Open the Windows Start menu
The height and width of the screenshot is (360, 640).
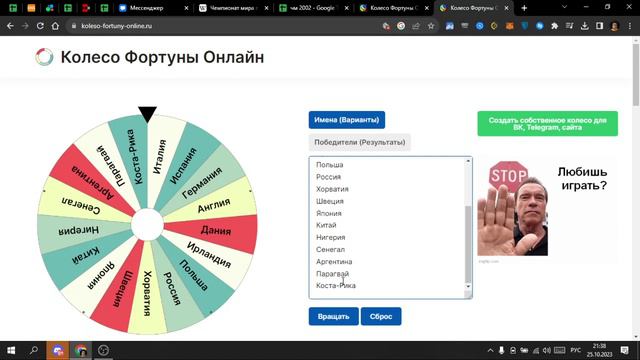11,350
